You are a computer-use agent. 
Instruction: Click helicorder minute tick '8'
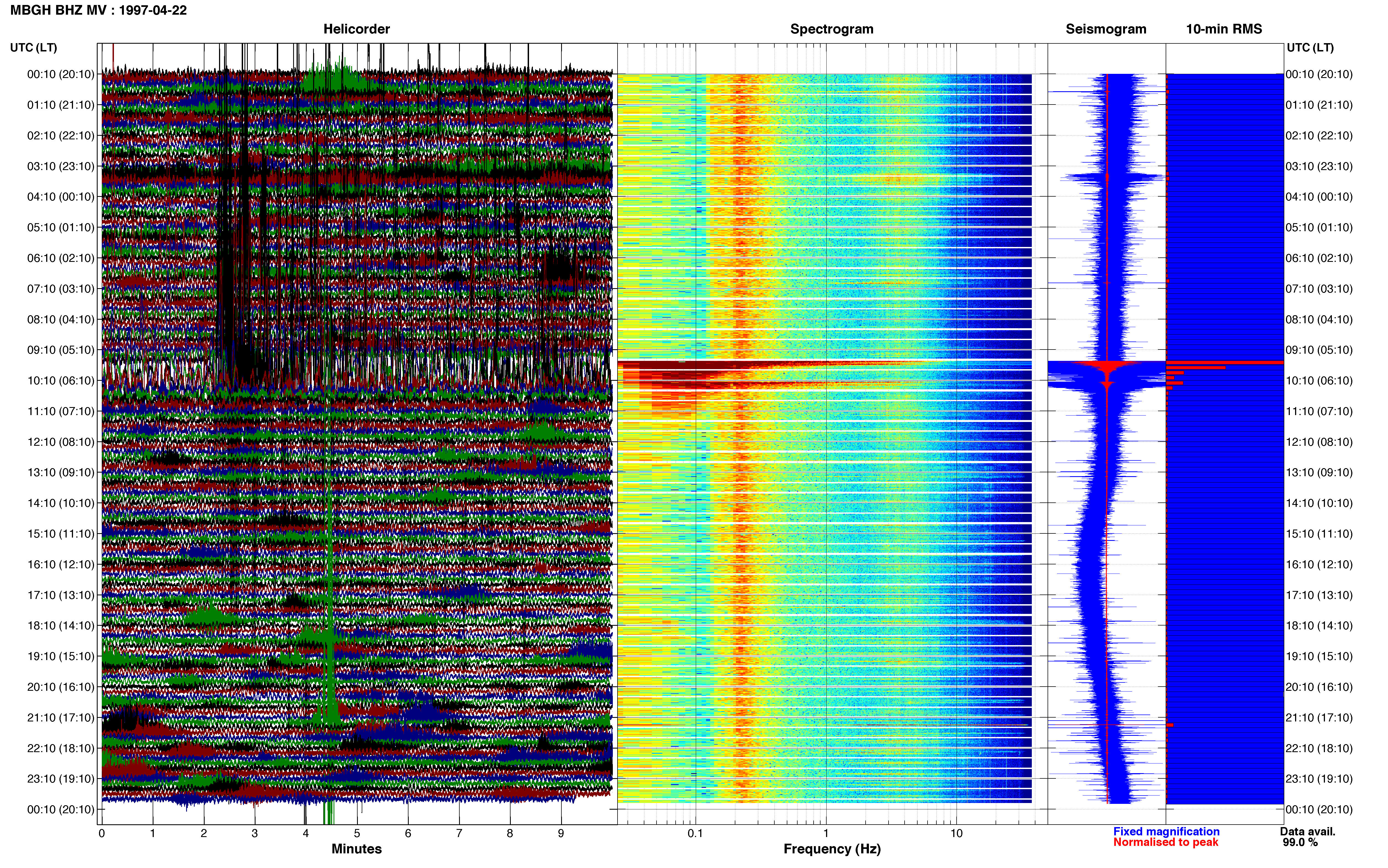(x=510, y=833)
